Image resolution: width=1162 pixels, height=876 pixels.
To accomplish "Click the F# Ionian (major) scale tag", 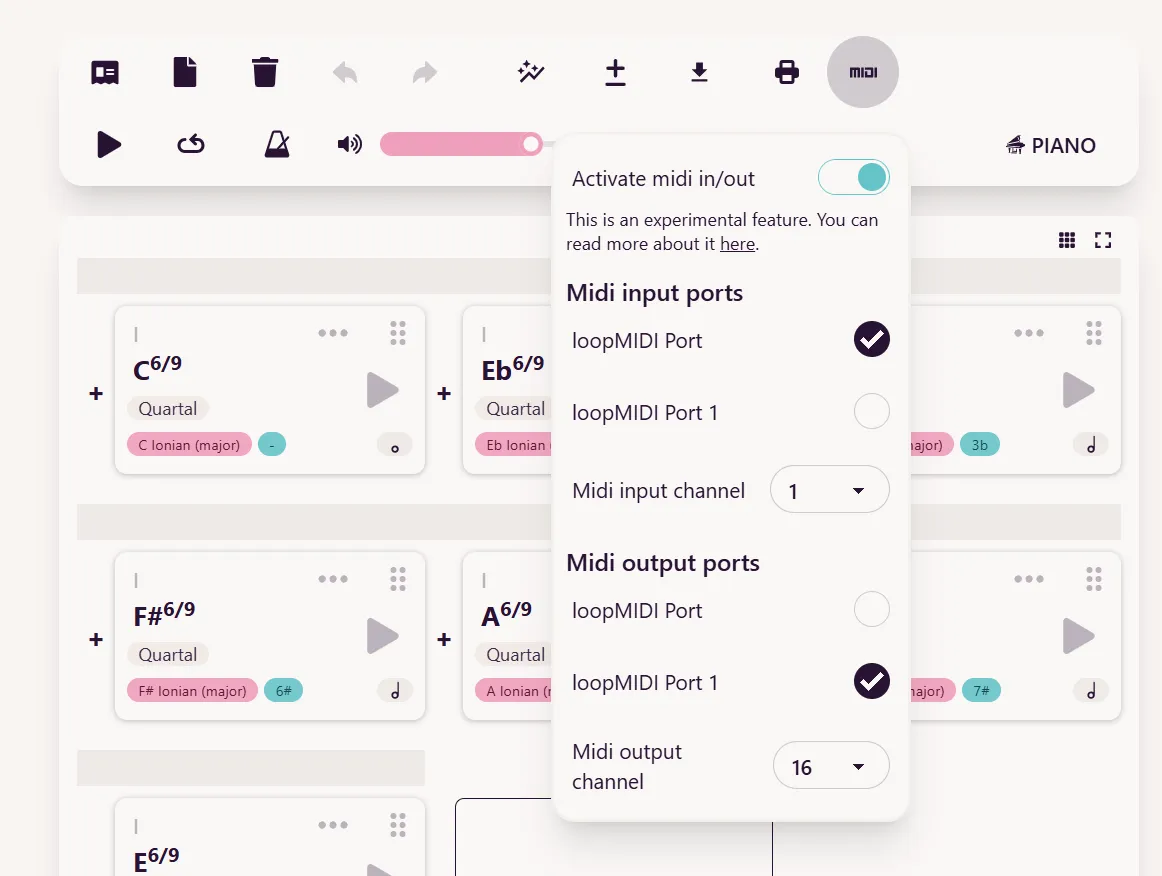I will 192,691.
